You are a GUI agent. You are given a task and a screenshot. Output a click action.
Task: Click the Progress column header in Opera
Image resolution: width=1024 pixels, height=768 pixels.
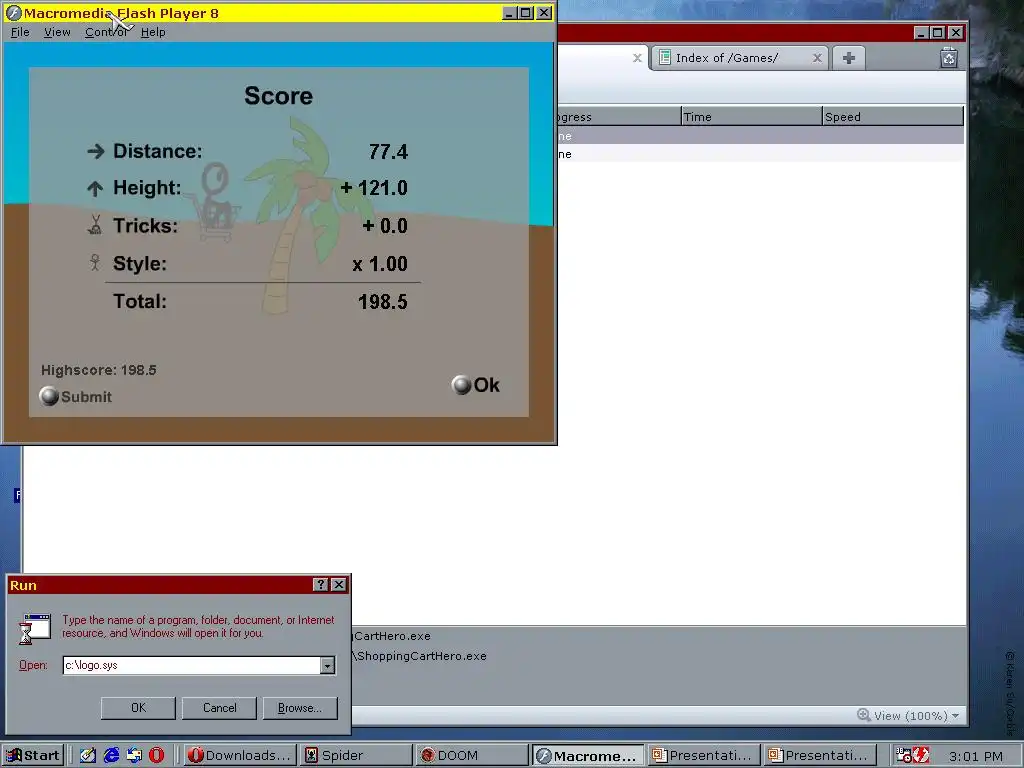click(618, 116)
